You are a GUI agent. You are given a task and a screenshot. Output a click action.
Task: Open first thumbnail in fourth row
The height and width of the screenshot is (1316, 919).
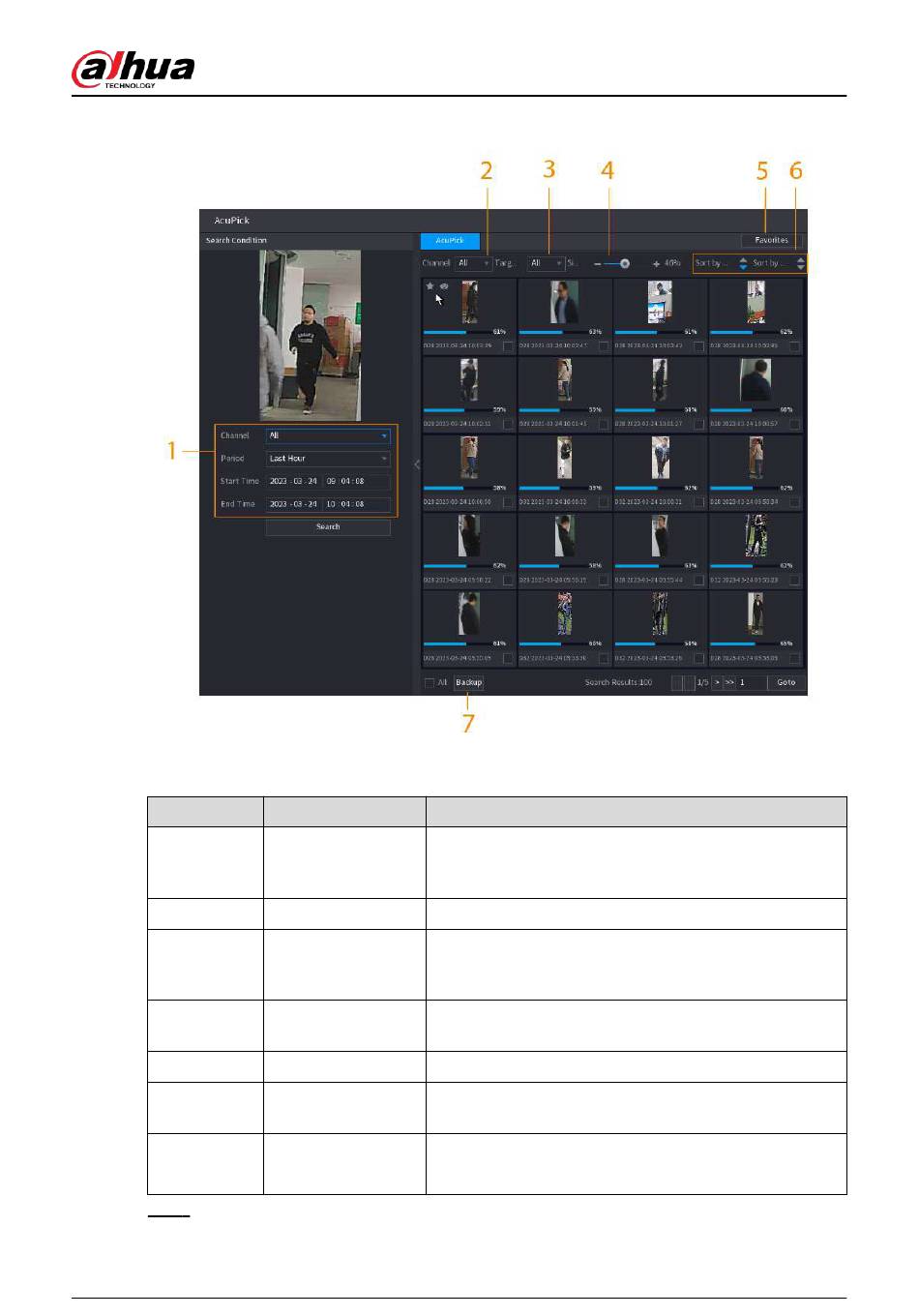[469, 536]
